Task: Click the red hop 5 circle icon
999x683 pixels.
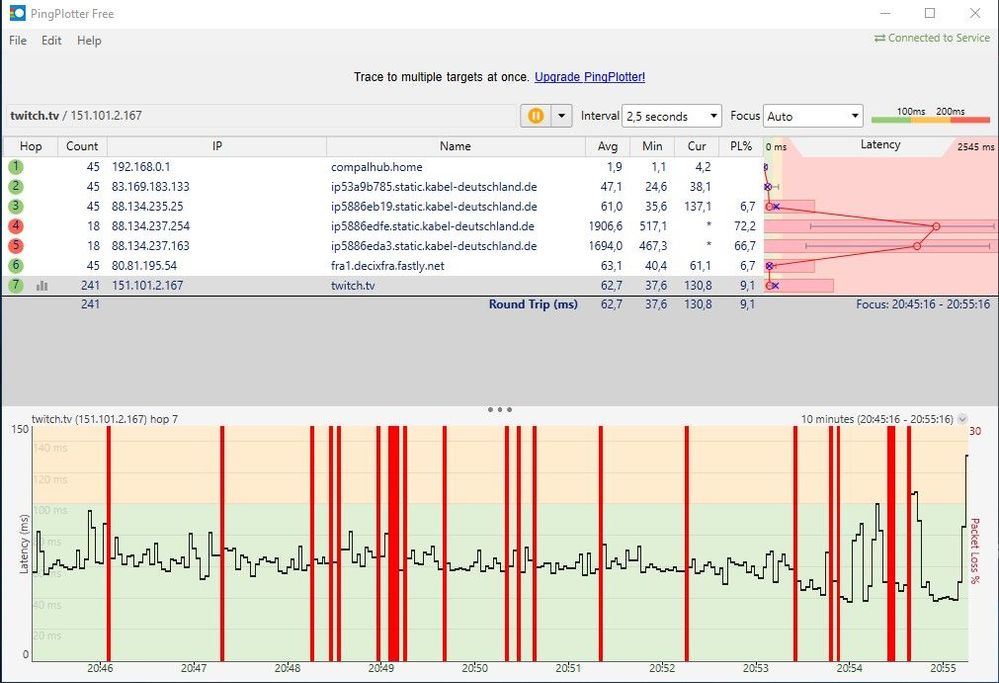Action: point(16,246)
